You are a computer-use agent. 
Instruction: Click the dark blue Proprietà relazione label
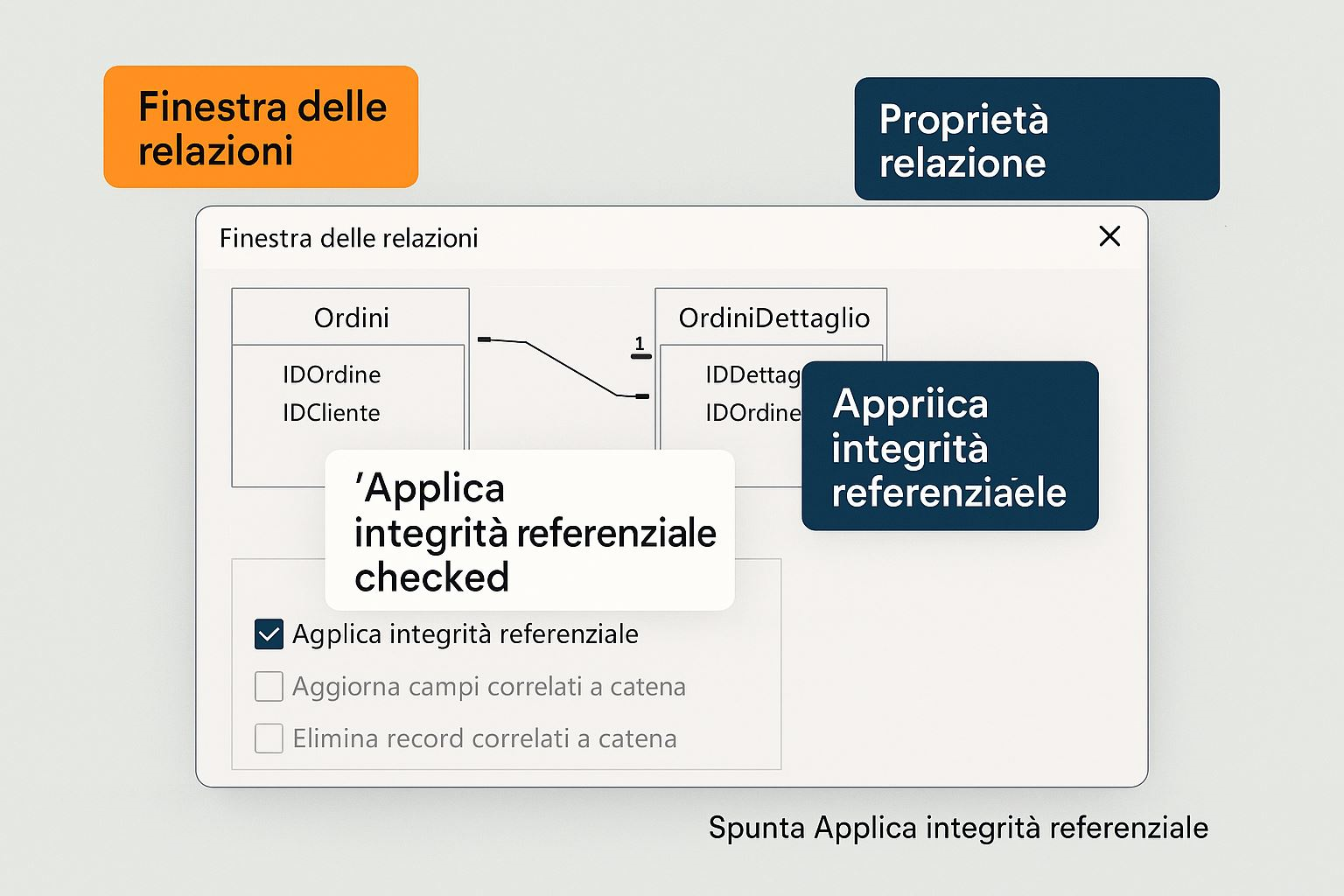tap(1036, 139)
